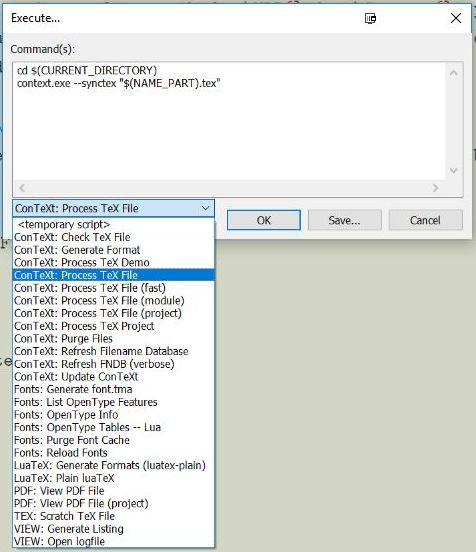The image size is (476, 552).
Task: Choose PDF: View PDF File
Action: click(113, 491)
